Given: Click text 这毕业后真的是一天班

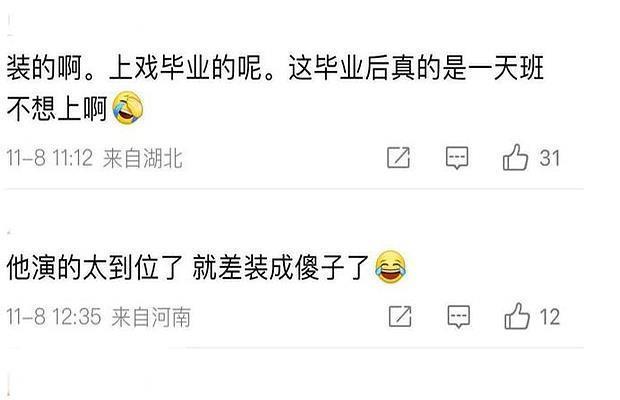Looking at the screenshot, I should (x=416, y=68).
